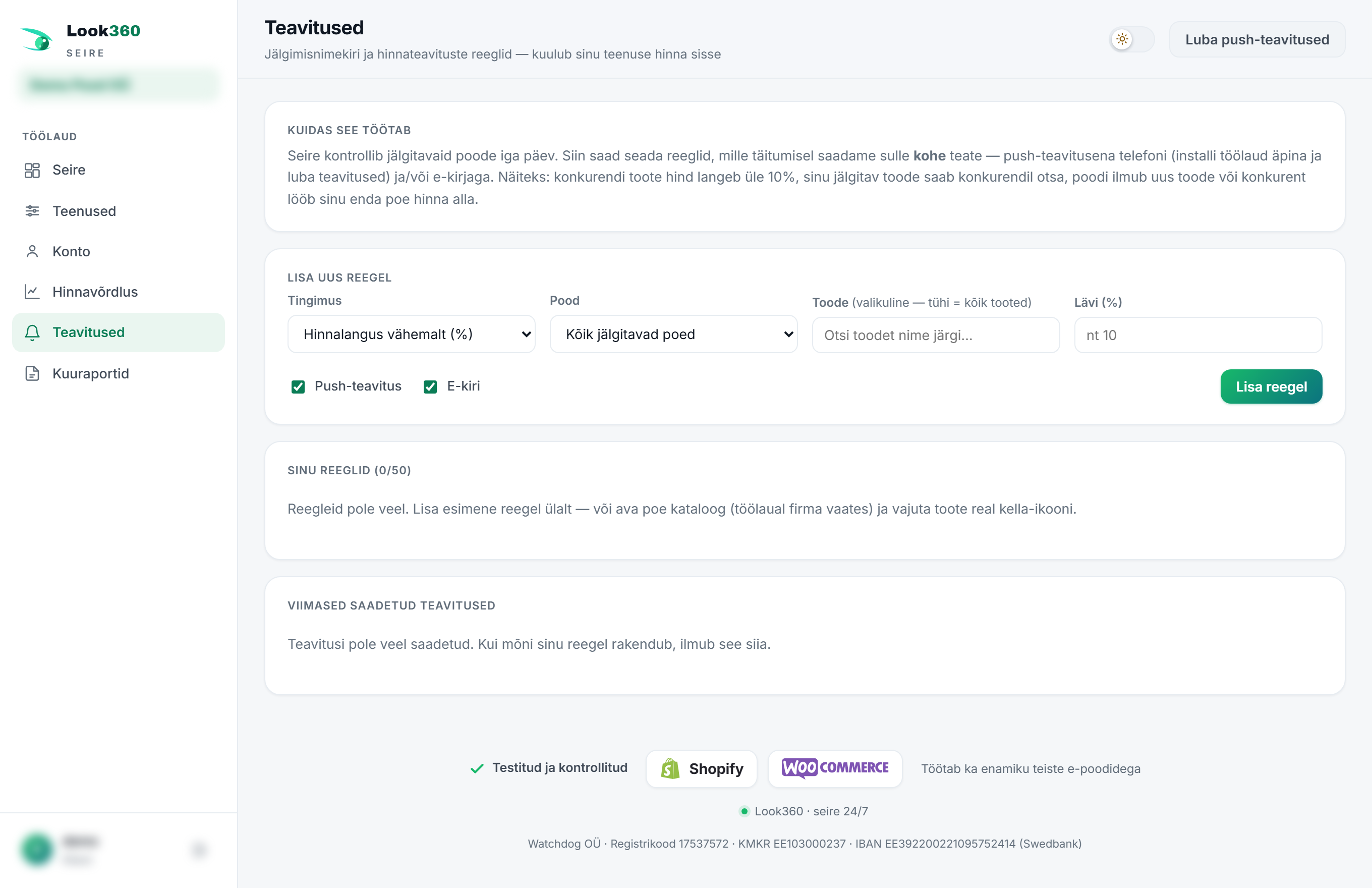This screenshot has height=888, width=1372.
Task: Click the Seire dashboard grid icon
Action: click(32, 170)
